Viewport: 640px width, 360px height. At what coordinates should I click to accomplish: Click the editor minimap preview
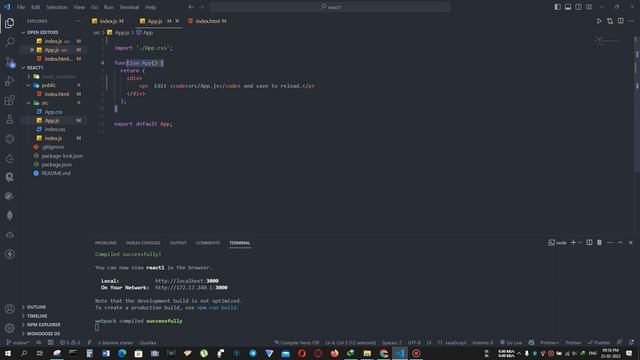607,40
